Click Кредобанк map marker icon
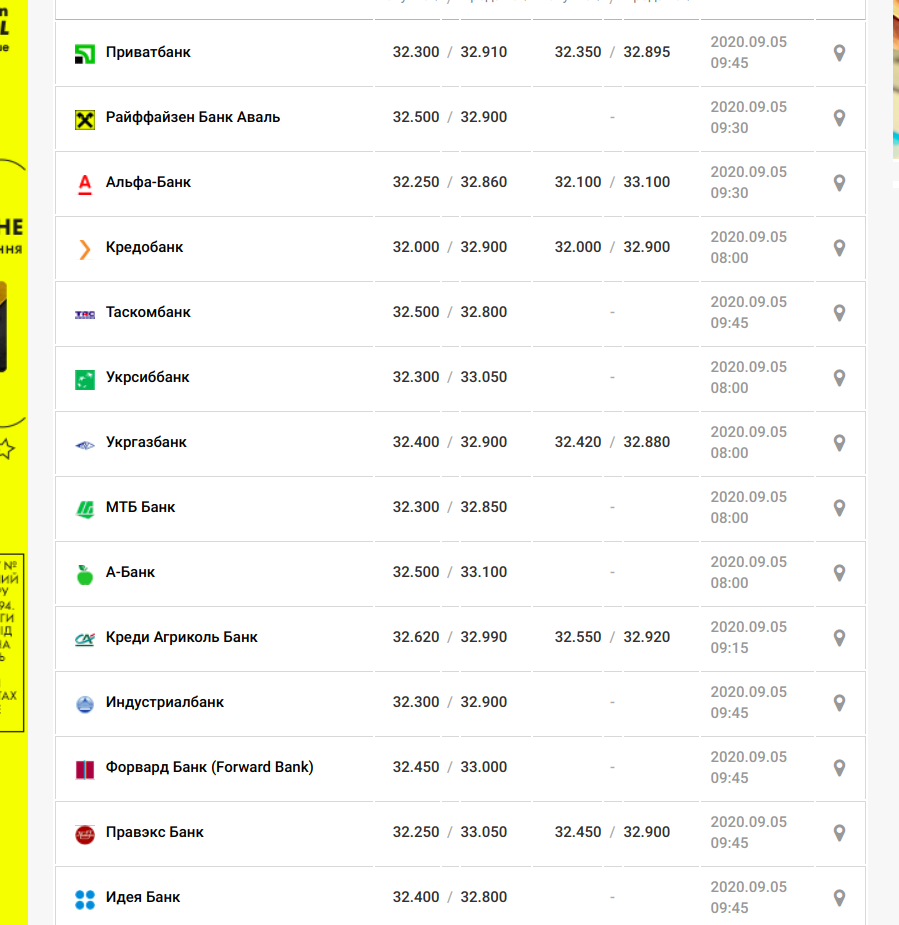899x925 pixels. pos(839,248)
